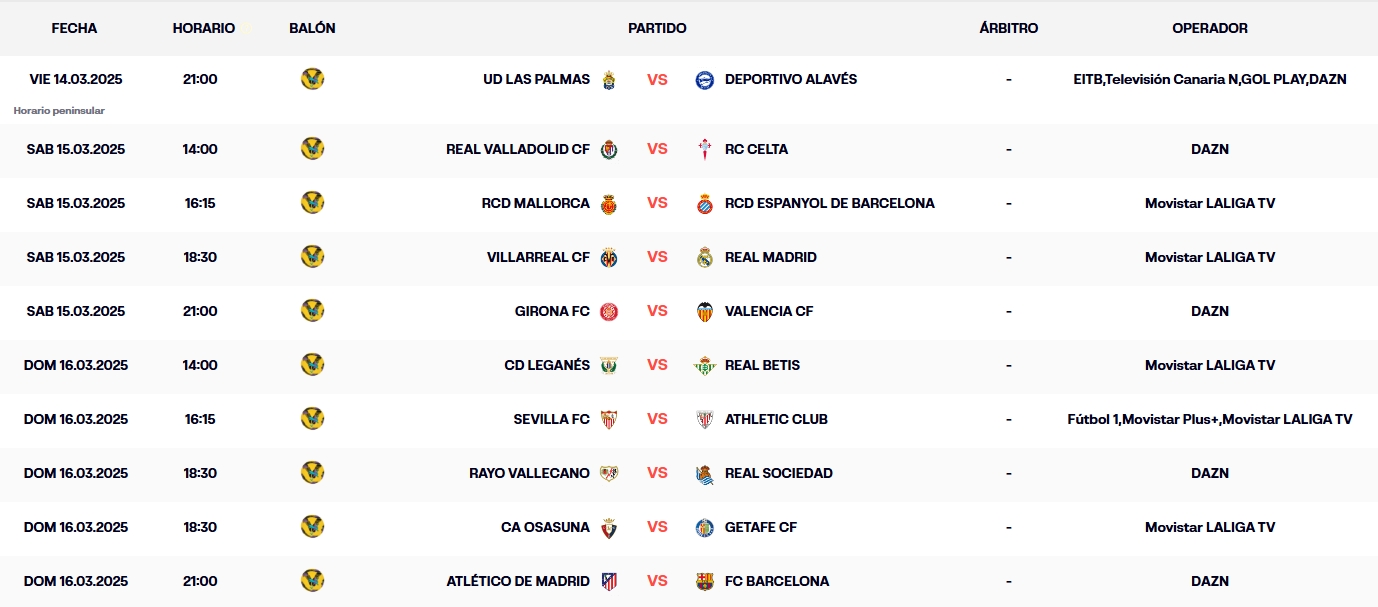The image size is (1378, 607).
Task: Click the Movistar LALIGA TV operator text
Action: pyautogui.click(x=1210, y=203)
